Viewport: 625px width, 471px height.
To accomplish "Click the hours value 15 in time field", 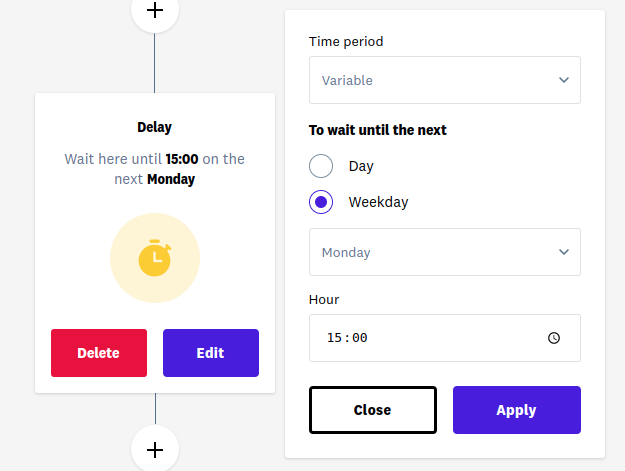I will [334, 338].
